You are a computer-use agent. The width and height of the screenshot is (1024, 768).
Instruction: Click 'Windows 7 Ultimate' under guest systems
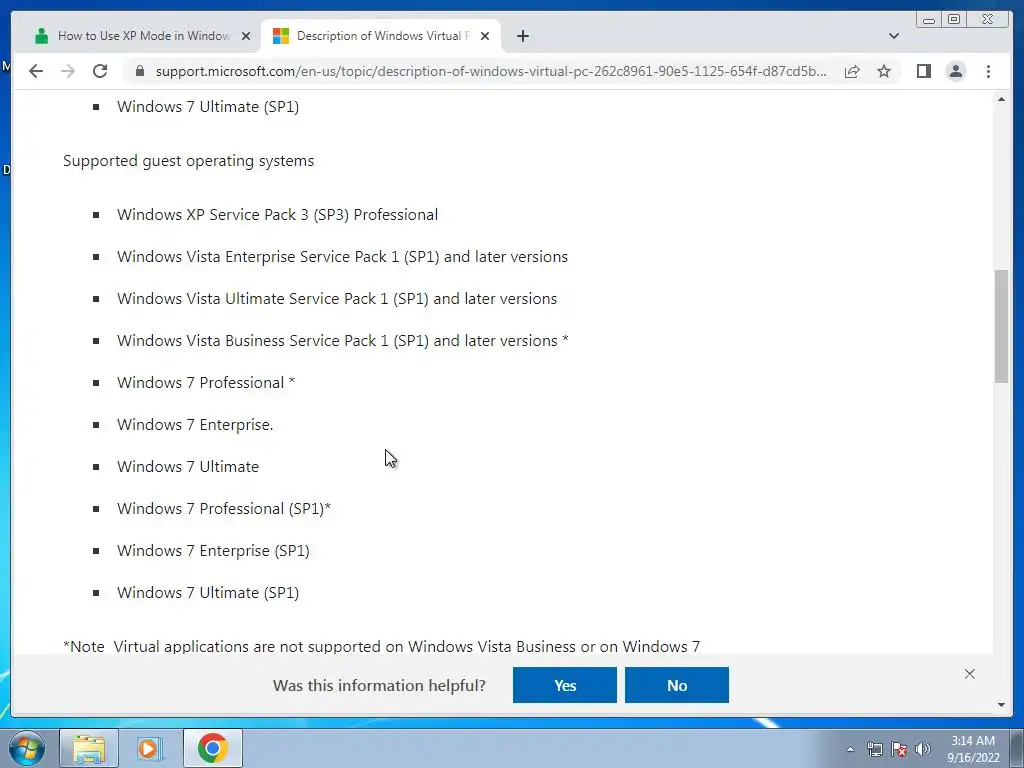[x=188, y=466]
